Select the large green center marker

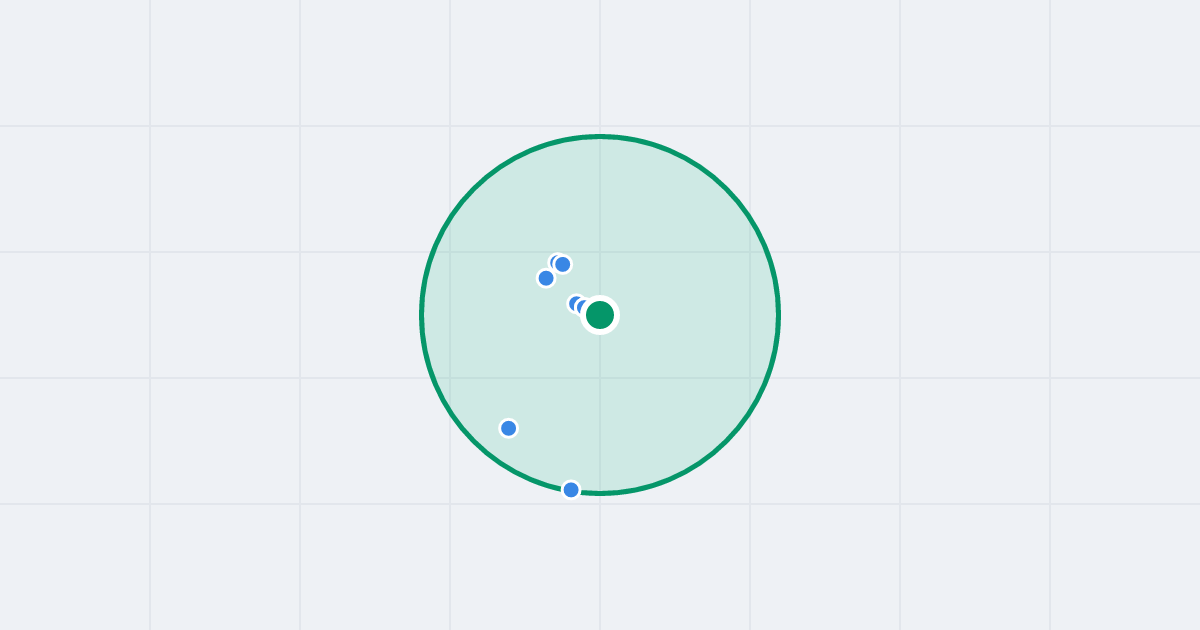pyautogui.click(x=600, y=315)
